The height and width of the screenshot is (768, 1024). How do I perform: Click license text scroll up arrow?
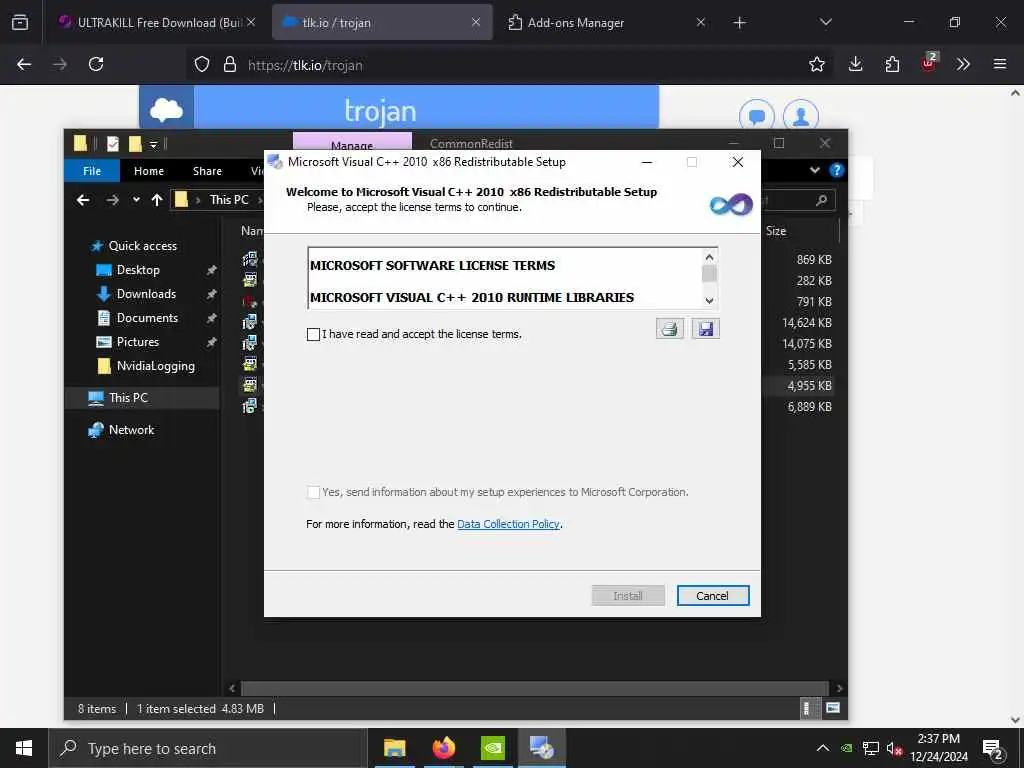point(709,257)
